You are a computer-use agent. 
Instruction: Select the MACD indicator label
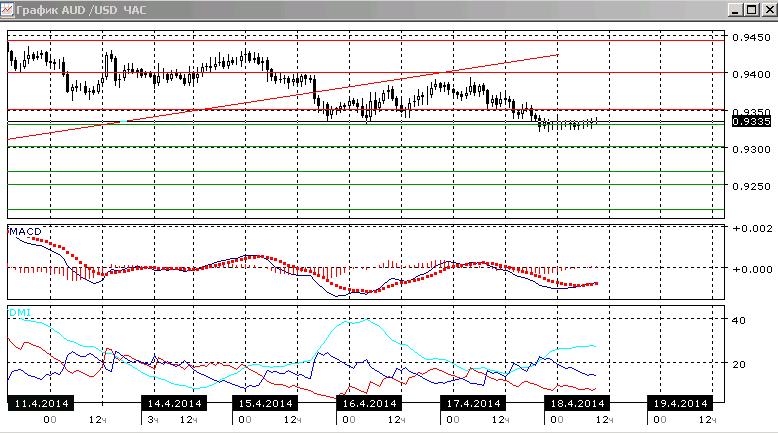(25, 232)
